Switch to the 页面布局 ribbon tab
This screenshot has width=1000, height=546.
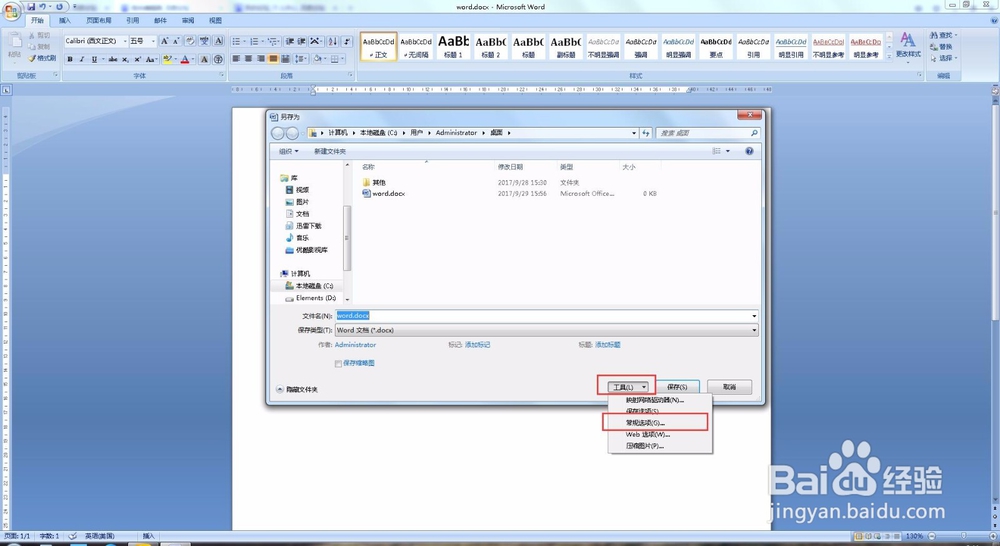(x=99, y=20)
